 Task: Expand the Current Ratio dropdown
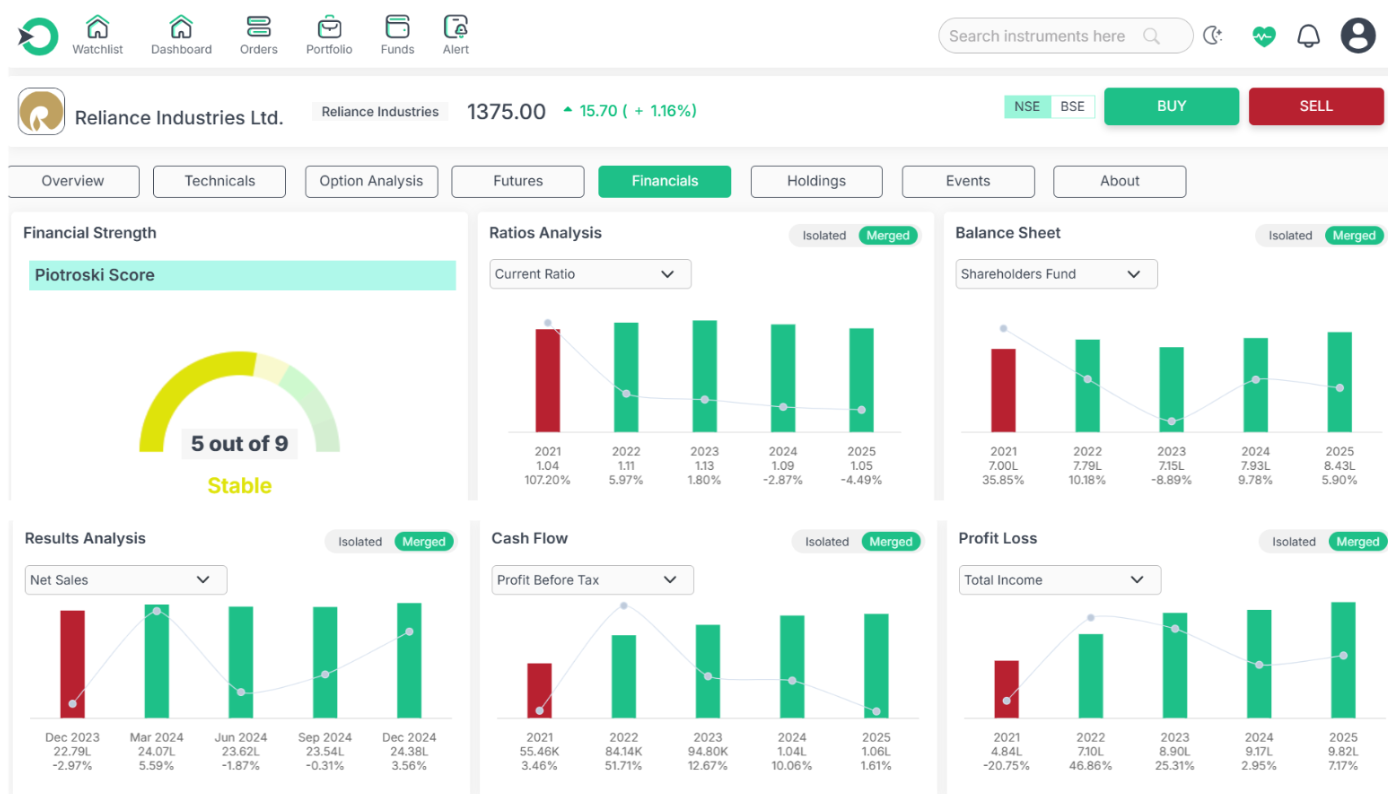(590, 274)
